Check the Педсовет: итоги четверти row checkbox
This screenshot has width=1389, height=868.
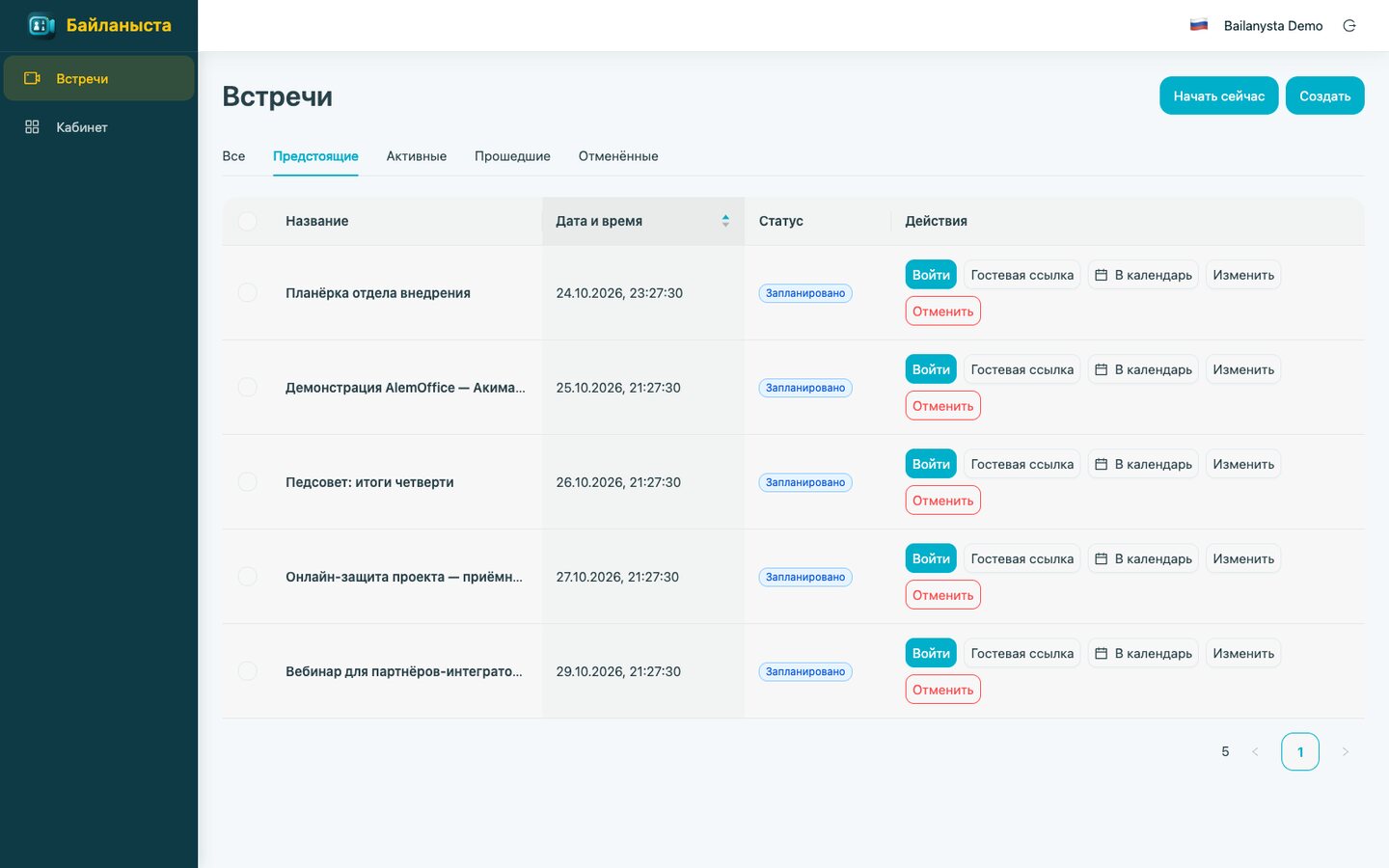(x=248, y=481)
